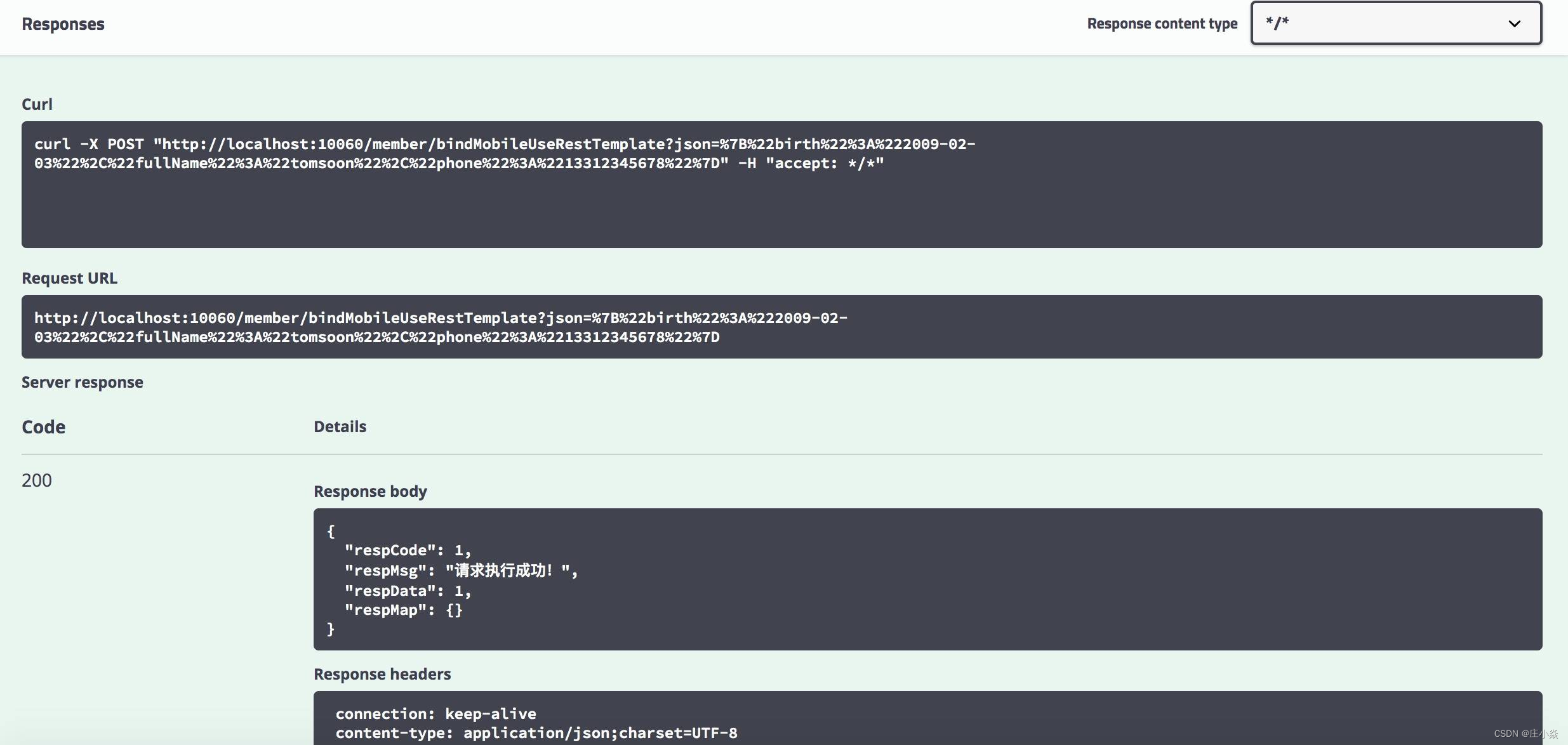Click the Curl label
Screen dimensions: 1568x745
tap(37, 104)
